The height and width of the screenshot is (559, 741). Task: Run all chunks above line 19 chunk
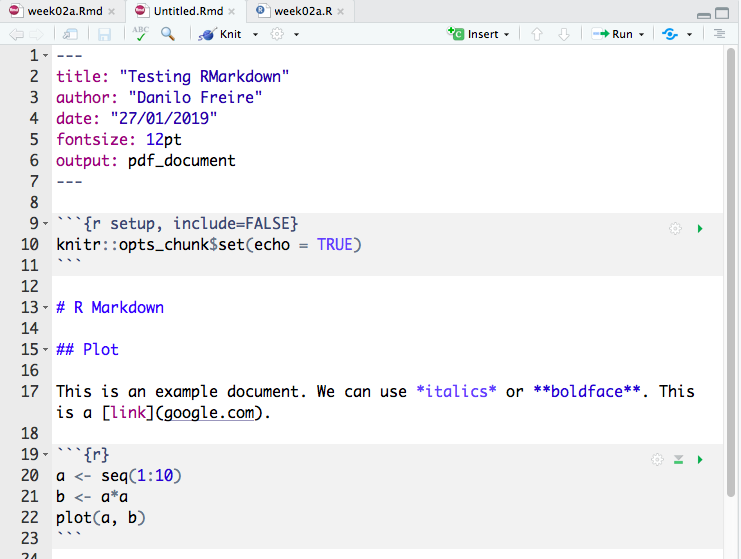point(679,459)
